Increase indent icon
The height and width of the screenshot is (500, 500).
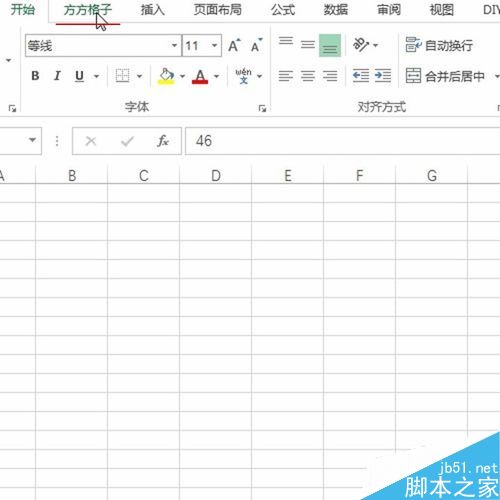(383, 76)
